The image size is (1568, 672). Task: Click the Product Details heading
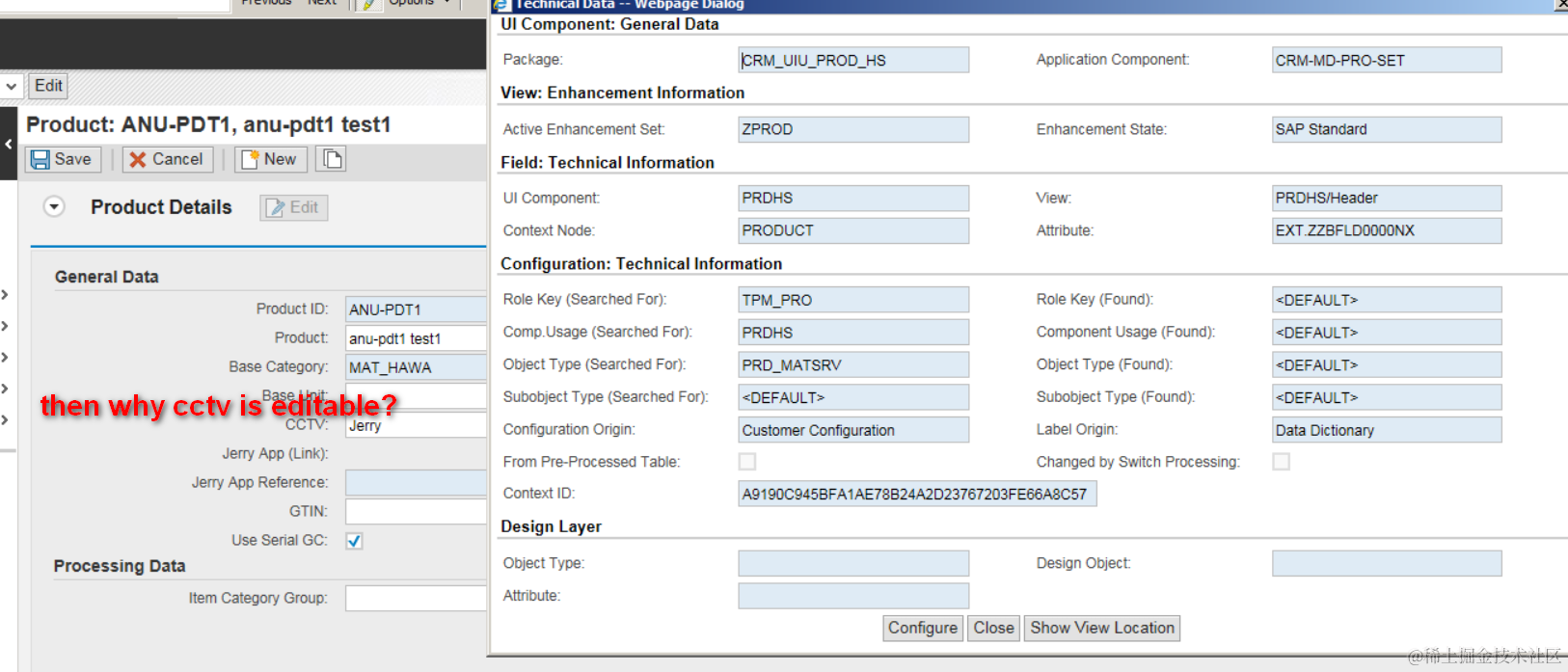[161, 207]
